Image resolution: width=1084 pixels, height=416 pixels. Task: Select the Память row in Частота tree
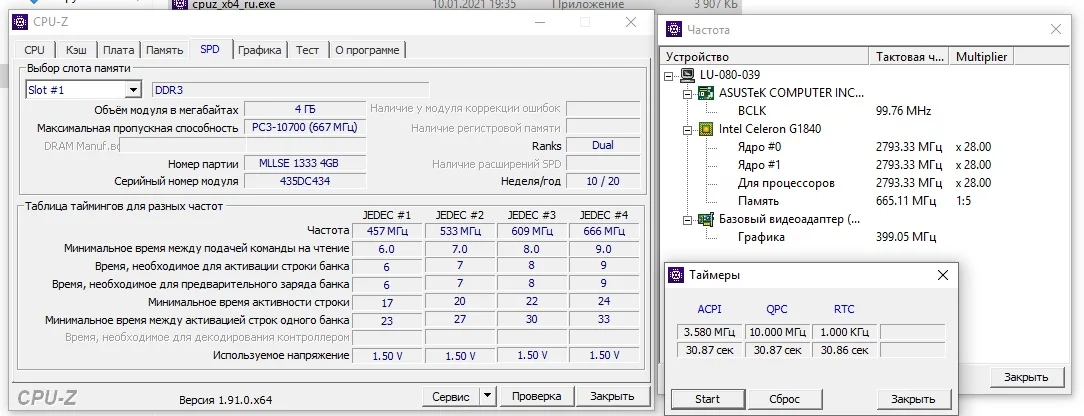tap(758, 201)
